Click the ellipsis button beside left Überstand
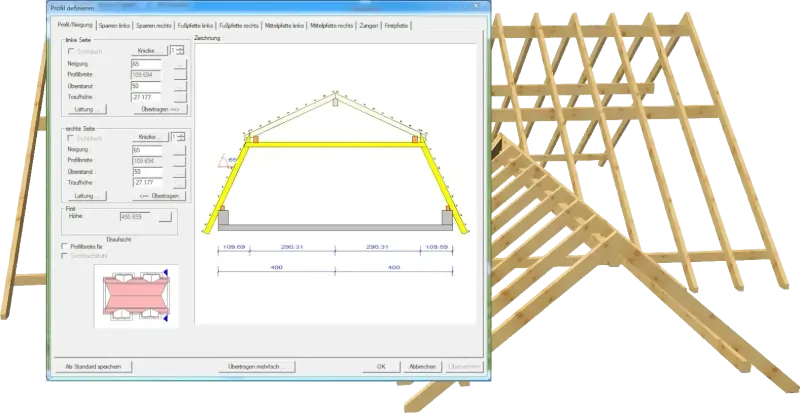800x413 pixels. (180, 86)
